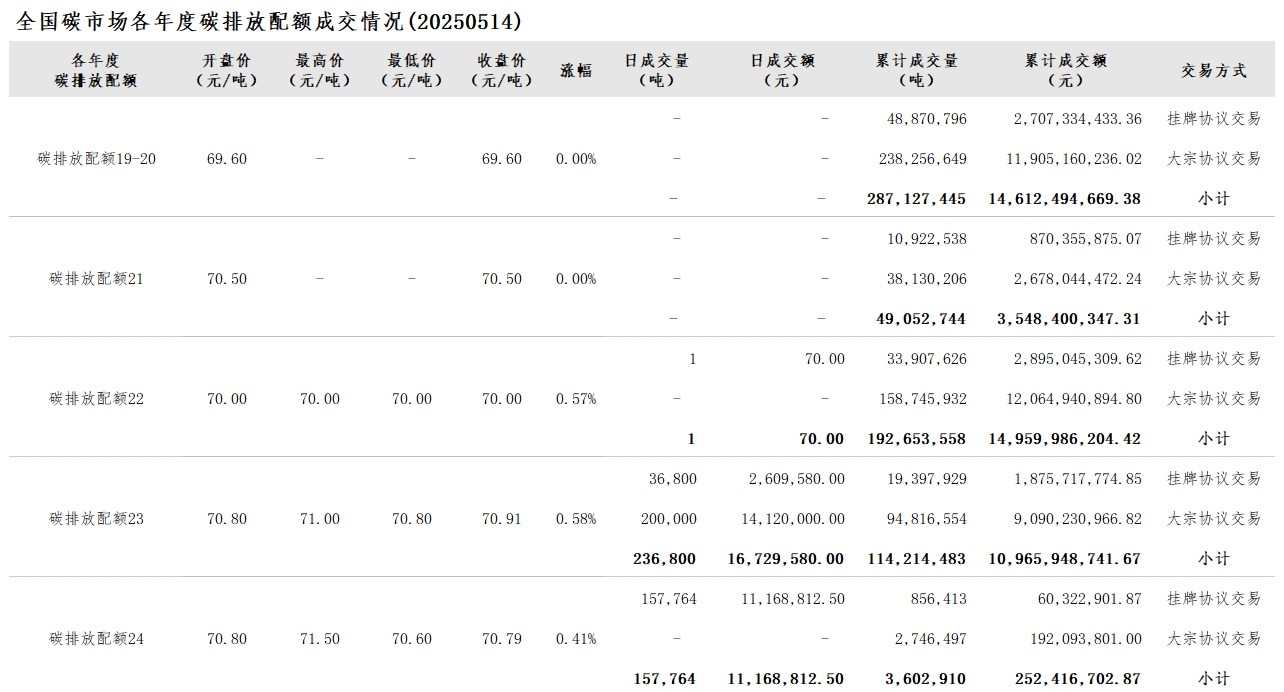Select the 碳排放配额21 row label

click(97, 279)
